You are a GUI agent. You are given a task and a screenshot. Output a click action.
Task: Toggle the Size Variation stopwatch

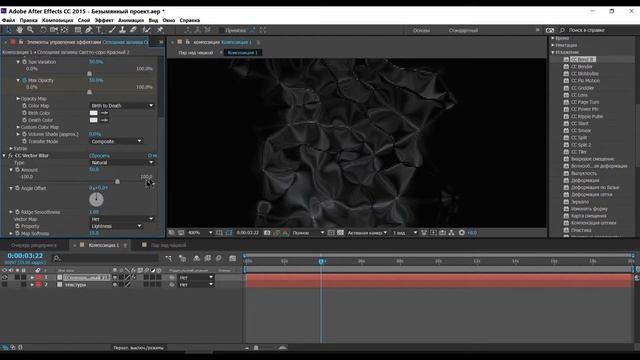[x=24, y=62]
